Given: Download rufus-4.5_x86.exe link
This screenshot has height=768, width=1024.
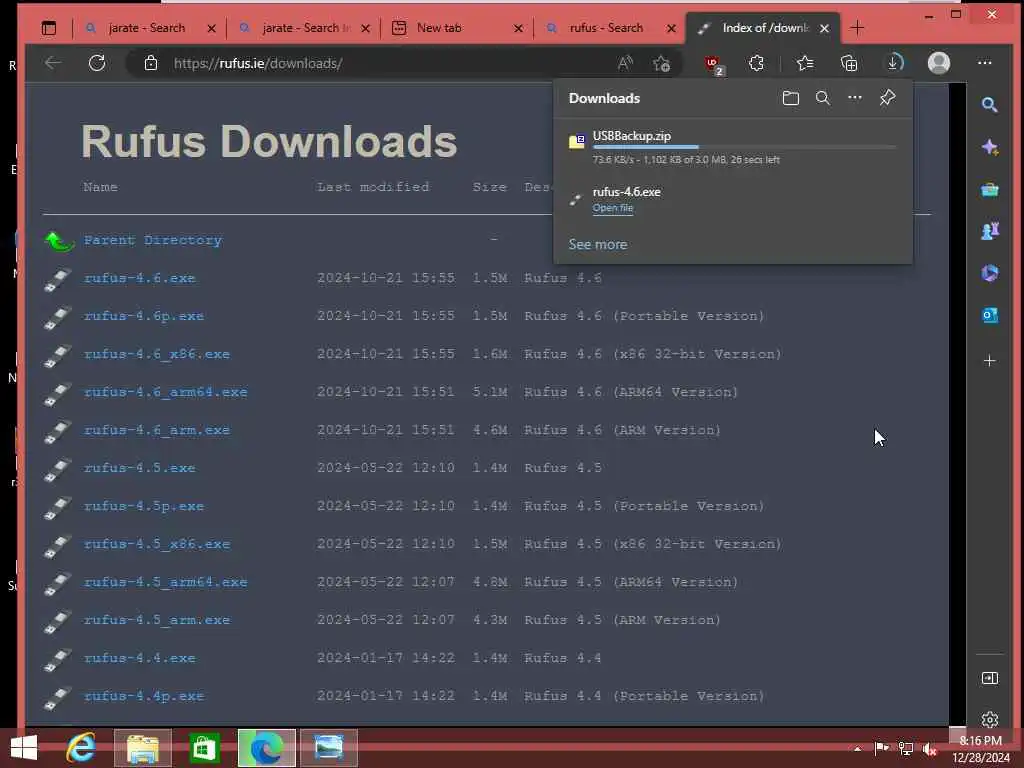Looking at the screenshot, I should click(x=157, y=544).
